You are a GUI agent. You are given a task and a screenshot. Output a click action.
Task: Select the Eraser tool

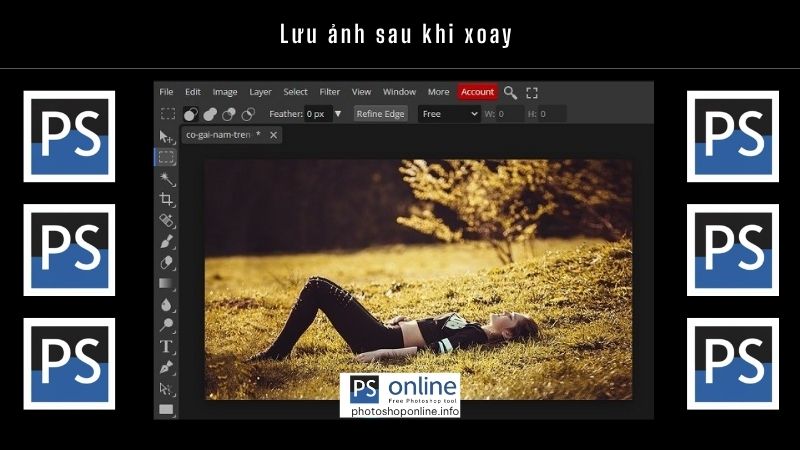click(x=167, y=263)
